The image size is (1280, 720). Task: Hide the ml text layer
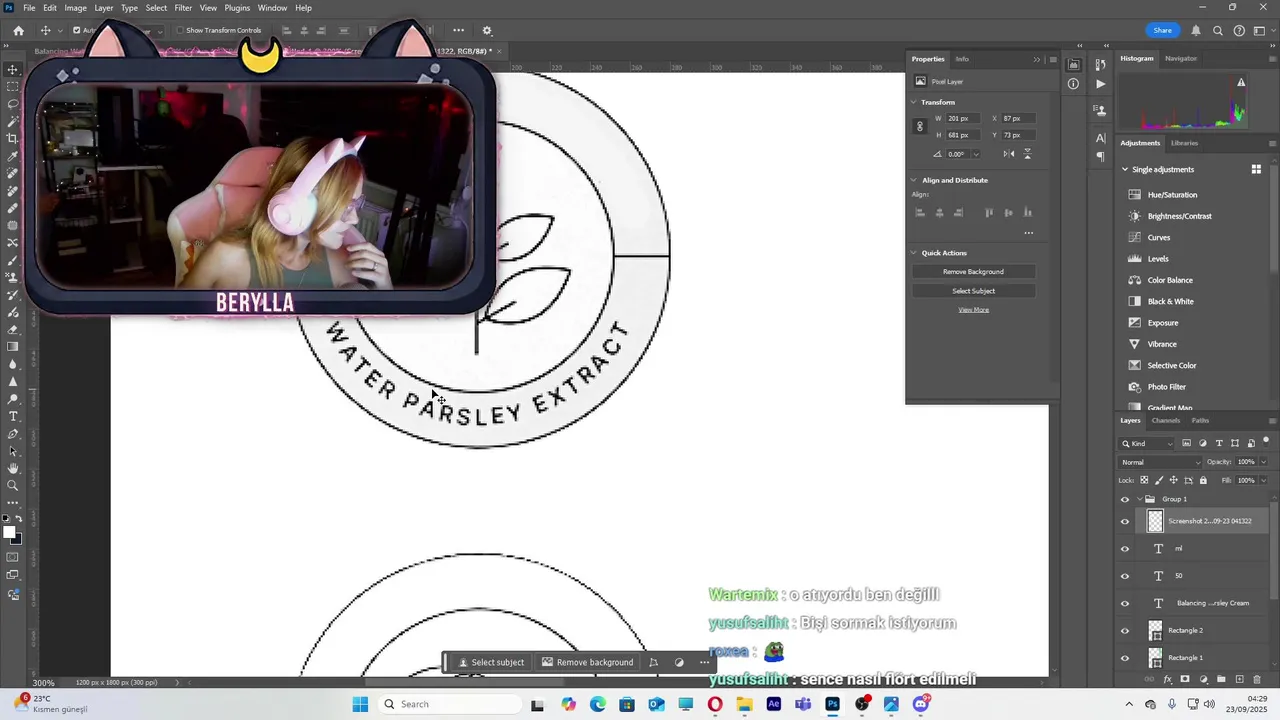click(x=1125, y=549)
